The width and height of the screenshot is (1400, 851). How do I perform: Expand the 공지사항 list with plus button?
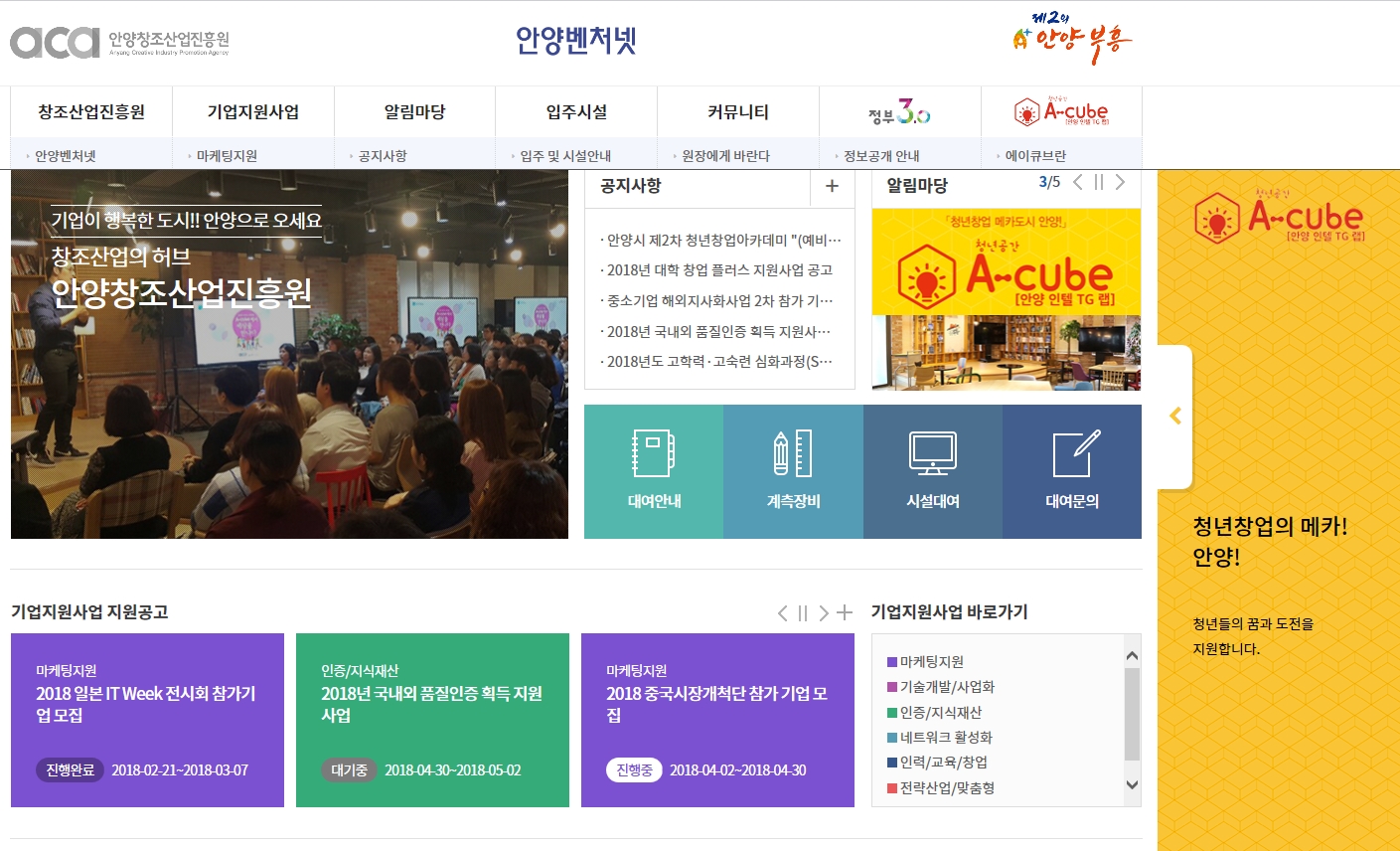coord(832,186)
